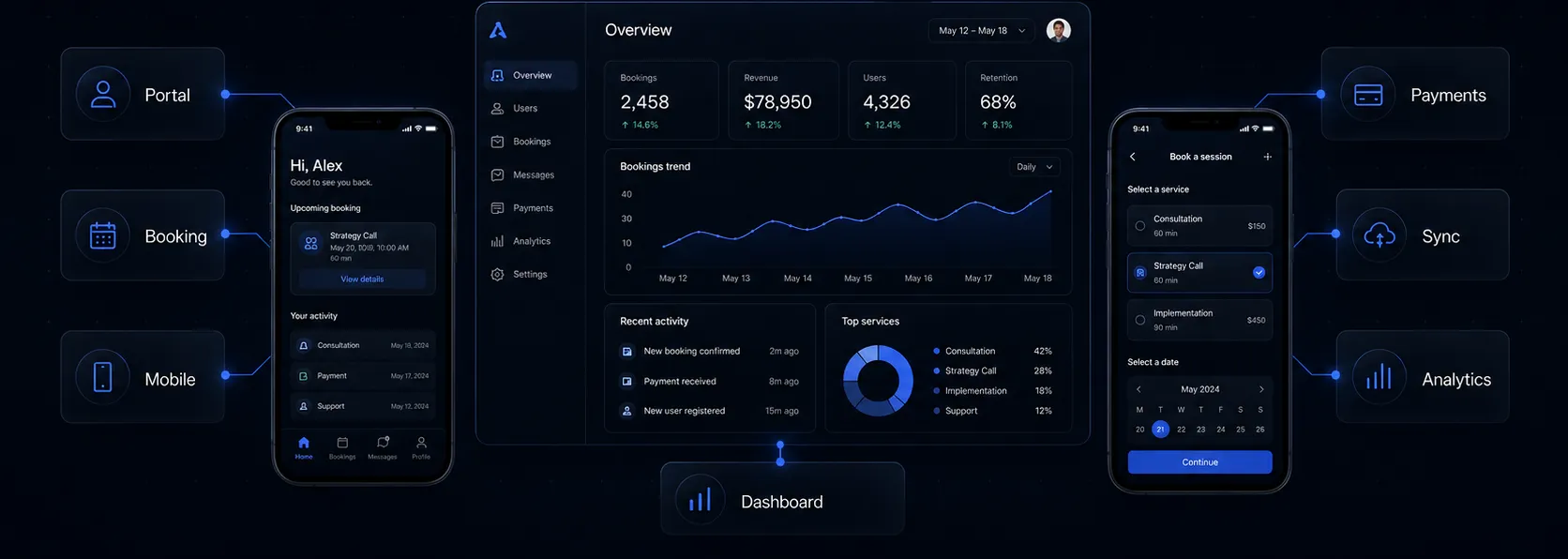Image resolution: width=1568 pixels, height=559 pixels.
Task: Go to the previous month in May 2024 calendar
Action: click(x=1138, y=389)
